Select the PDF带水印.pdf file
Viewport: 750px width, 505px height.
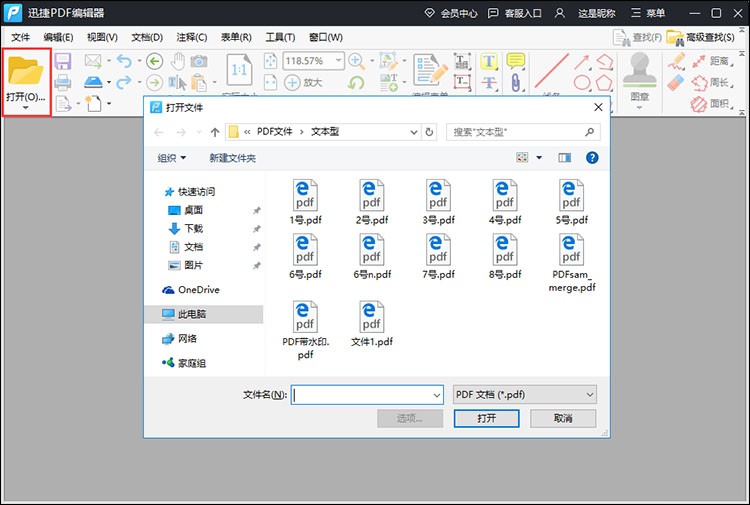(305, 330)
